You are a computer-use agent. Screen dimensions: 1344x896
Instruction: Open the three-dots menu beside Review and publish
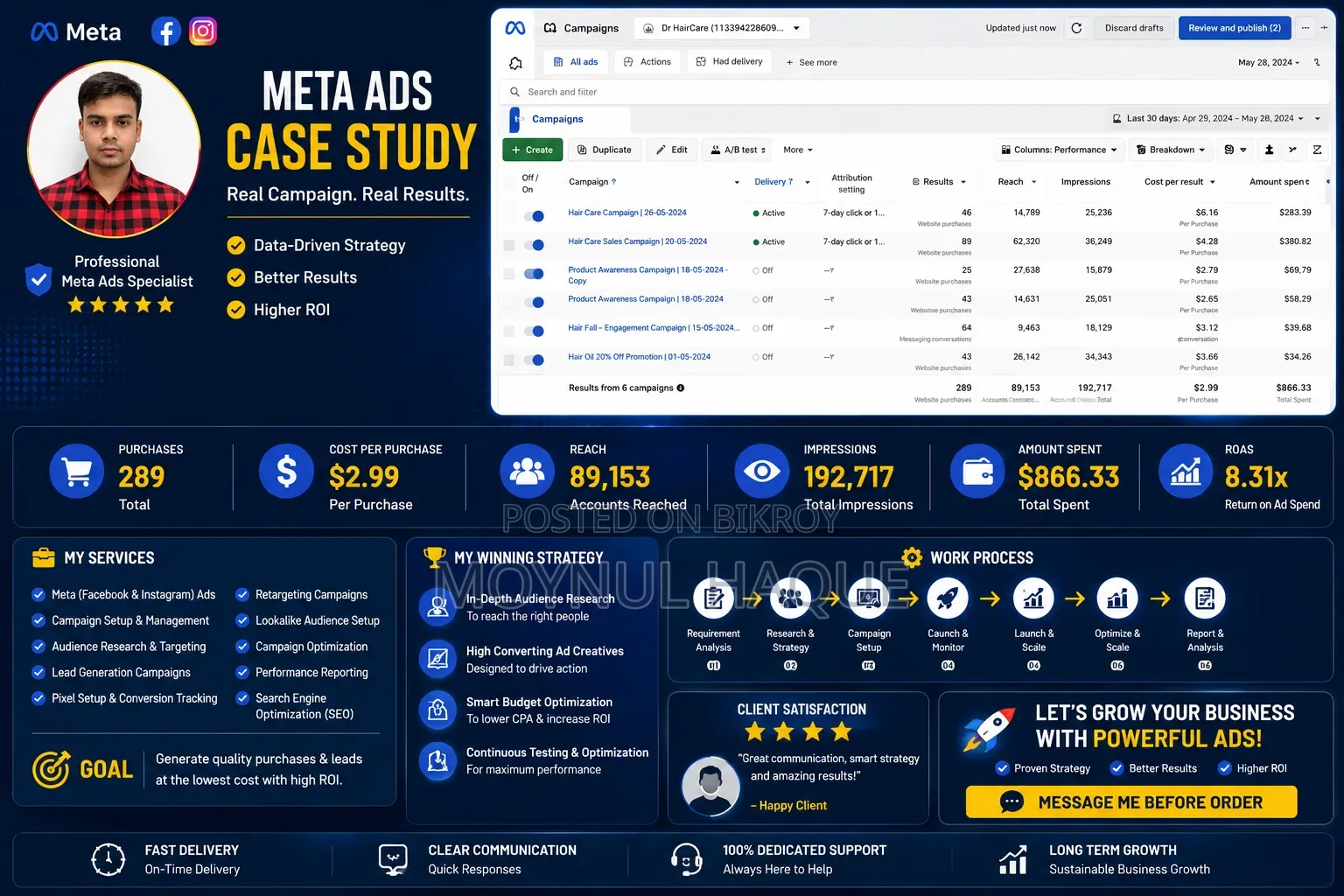pyautogui.click(x=1305, y=28)
